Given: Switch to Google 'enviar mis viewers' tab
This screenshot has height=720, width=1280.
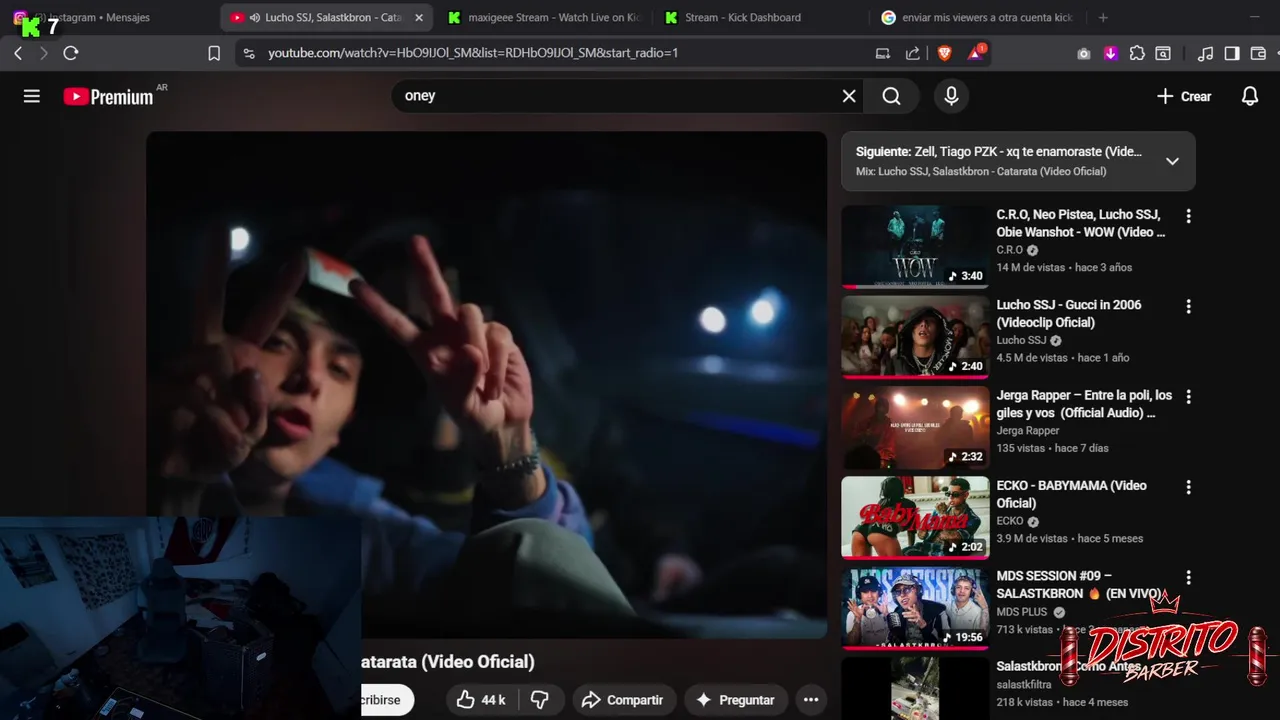Looking at the screenshot, I should (976, 17).
